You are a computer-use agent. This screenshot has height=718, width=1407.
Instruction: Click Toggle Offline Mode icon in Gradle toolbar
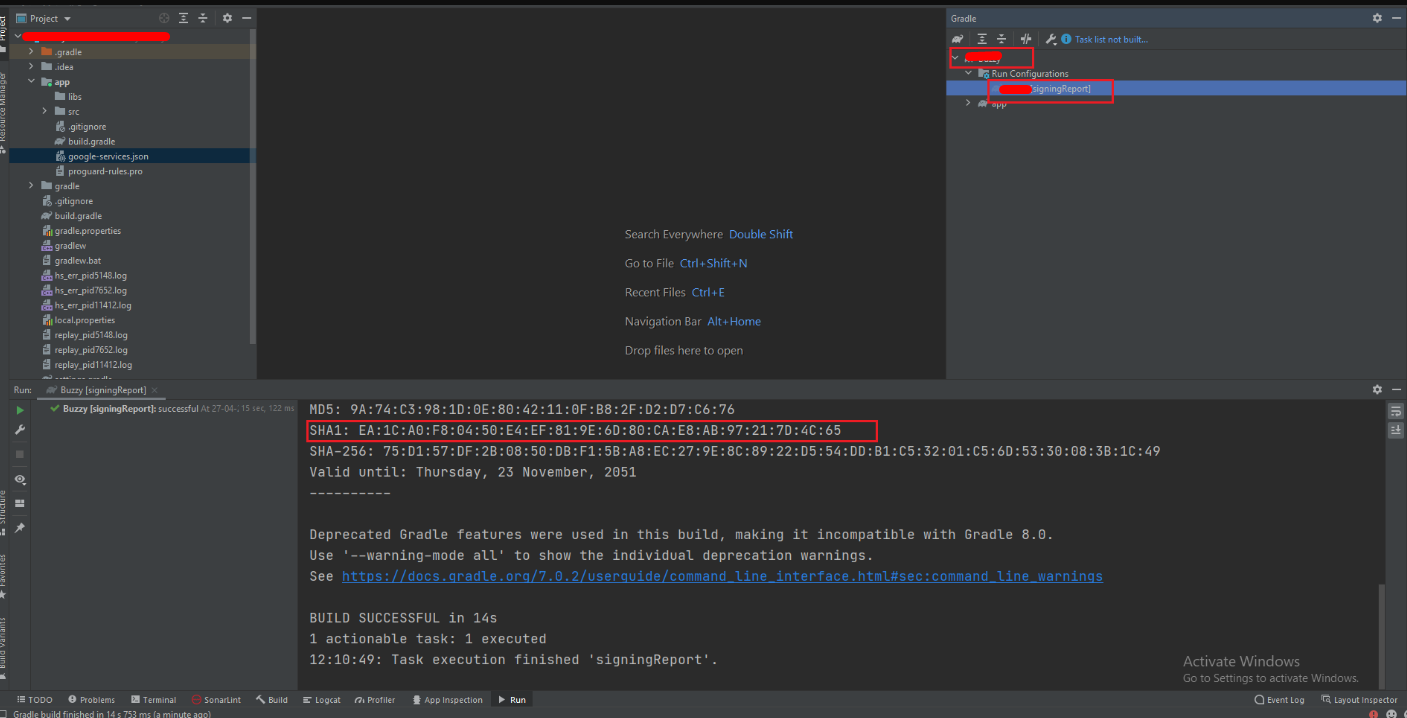(x=1026, y=39)
